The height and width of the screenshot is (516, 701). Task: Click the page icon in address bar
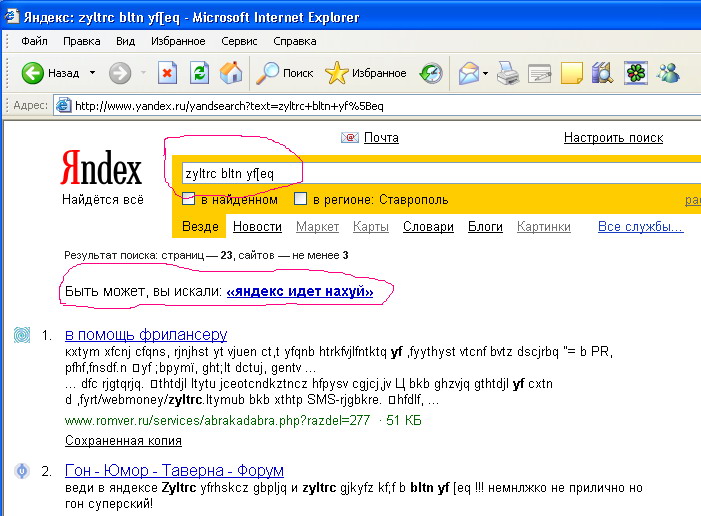point(63,106)
